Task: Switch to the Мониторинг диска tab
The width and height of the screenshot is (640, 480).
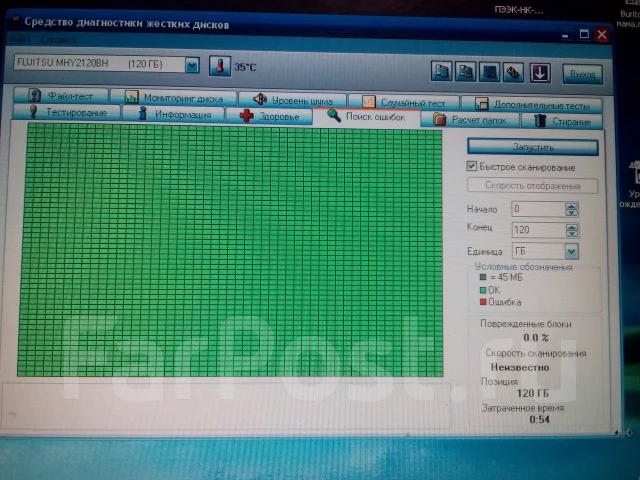Action: 174,98
